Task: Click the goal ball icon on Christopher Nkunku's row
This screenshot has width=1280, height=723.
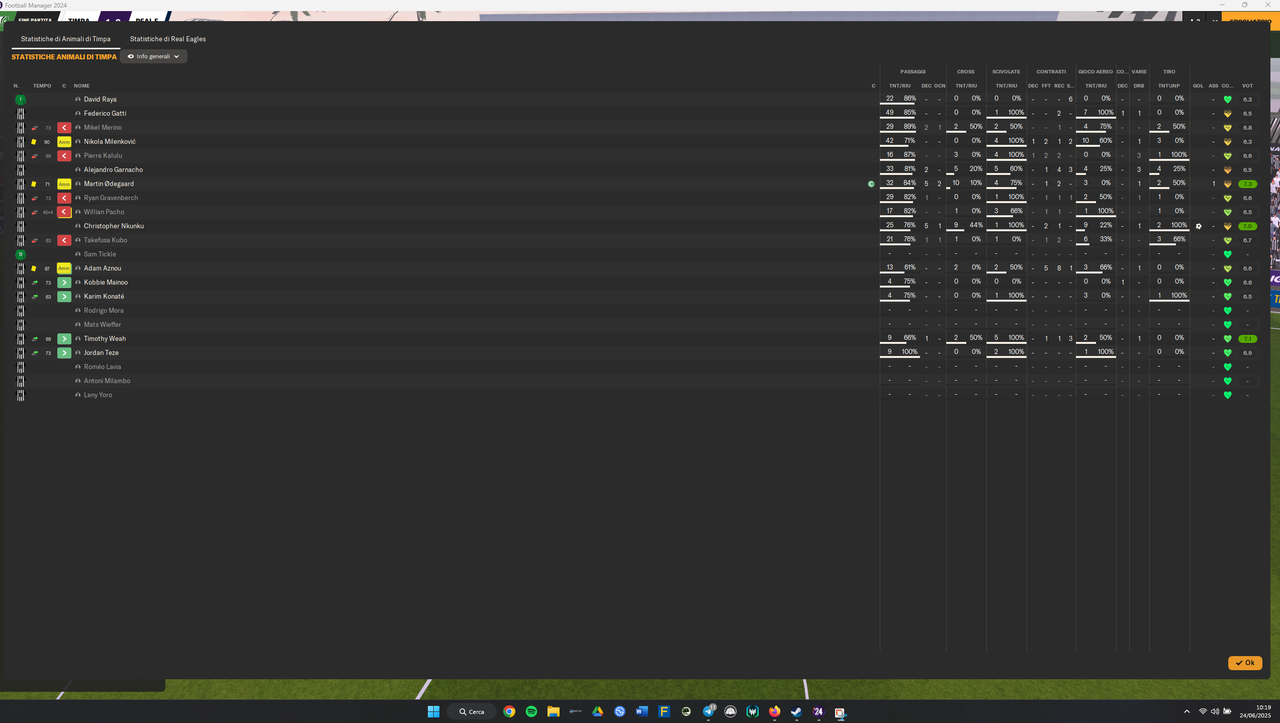Action: 1198,226
